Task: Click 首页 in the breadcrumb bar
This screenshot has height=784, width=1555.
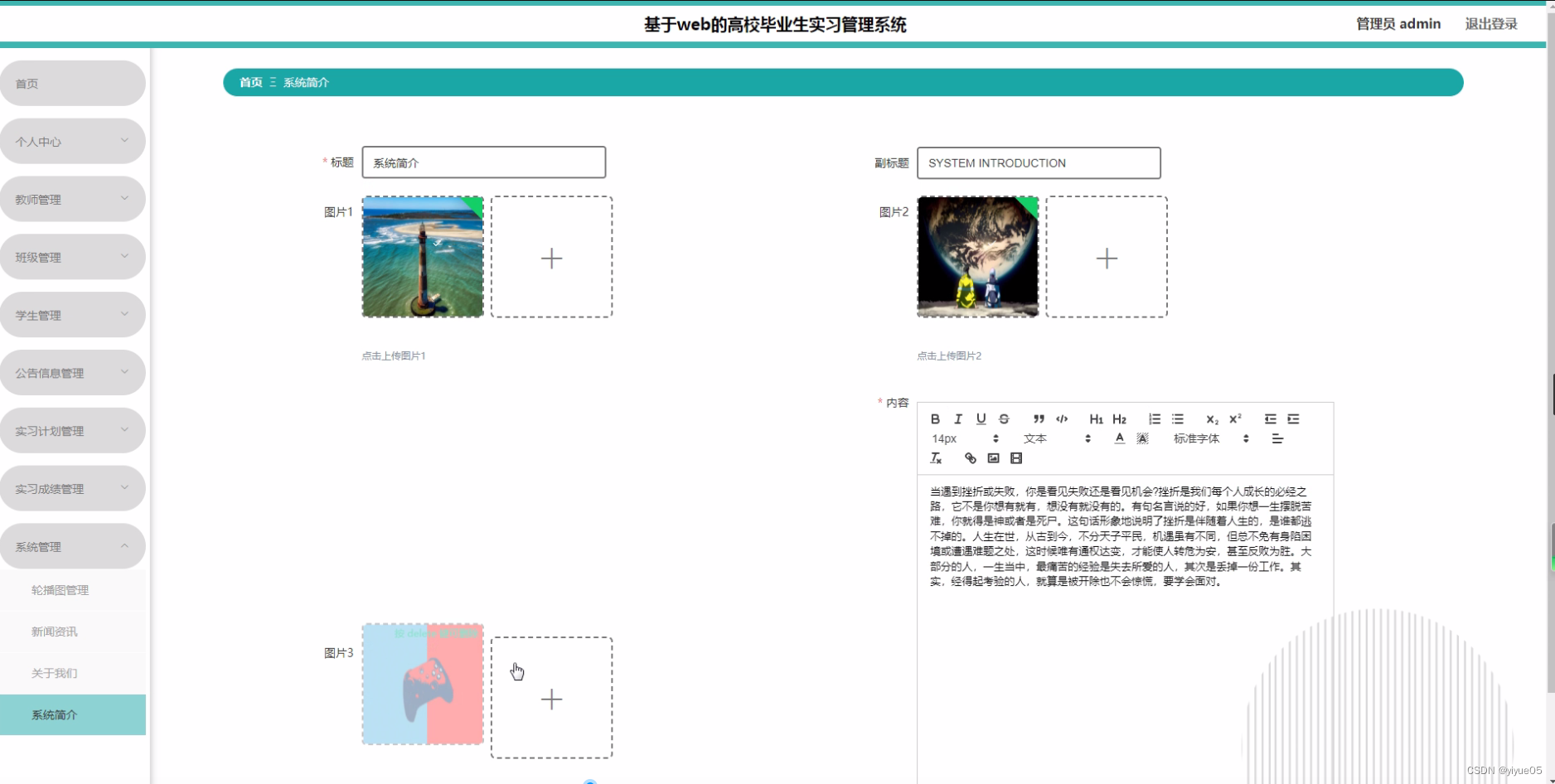Action: [251, 82]
